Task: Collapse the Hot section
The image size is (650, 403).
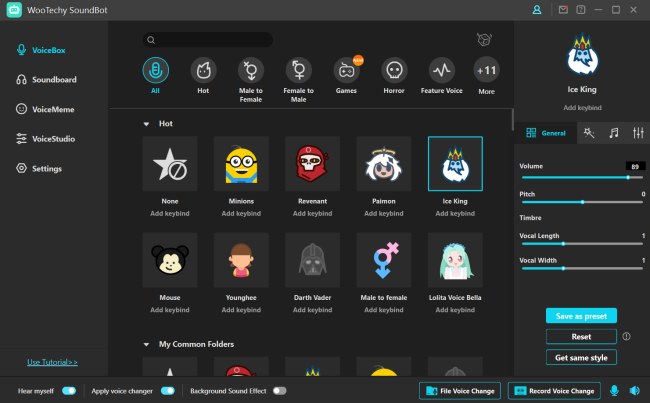Action: [146, 124]
